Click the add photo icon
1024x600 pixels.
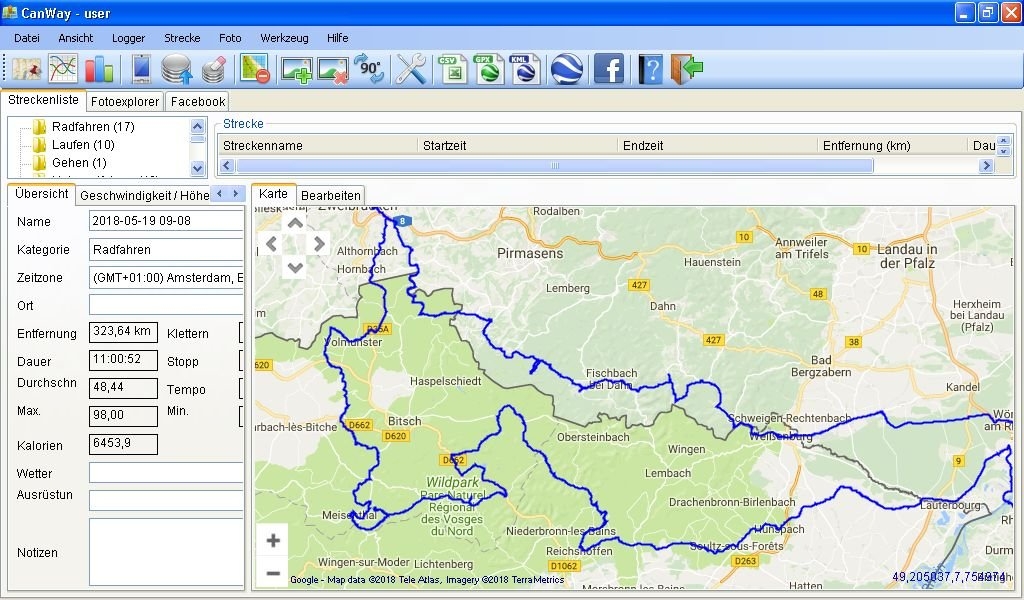[x=296, y=69]
